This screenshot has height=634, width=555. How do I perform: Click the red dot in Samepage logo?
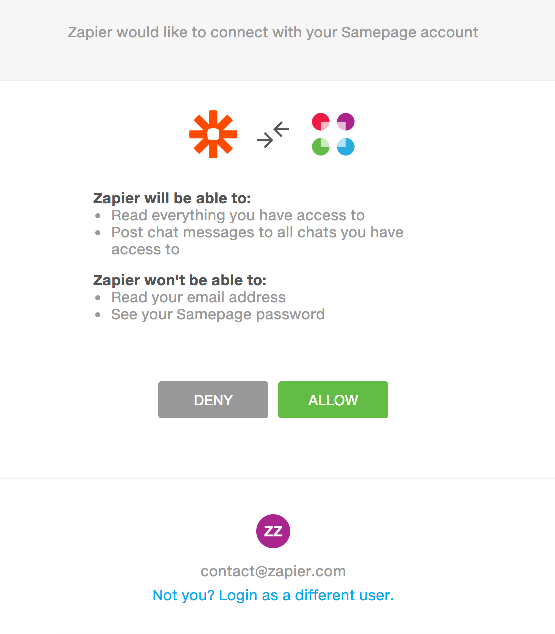pyautogui.click(x=321, y=122)
